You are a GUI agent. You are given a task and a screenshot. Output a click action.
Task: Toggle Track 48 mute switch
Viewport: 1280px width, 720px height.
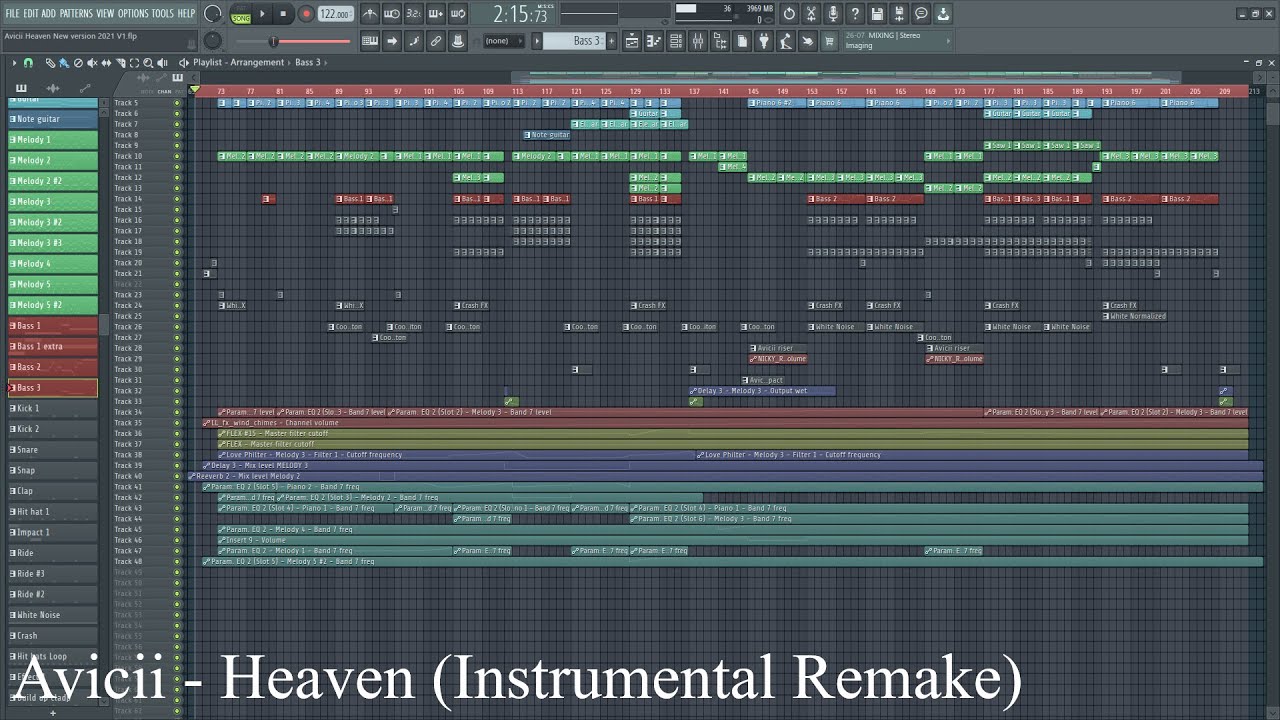click(x=177, y=561)
